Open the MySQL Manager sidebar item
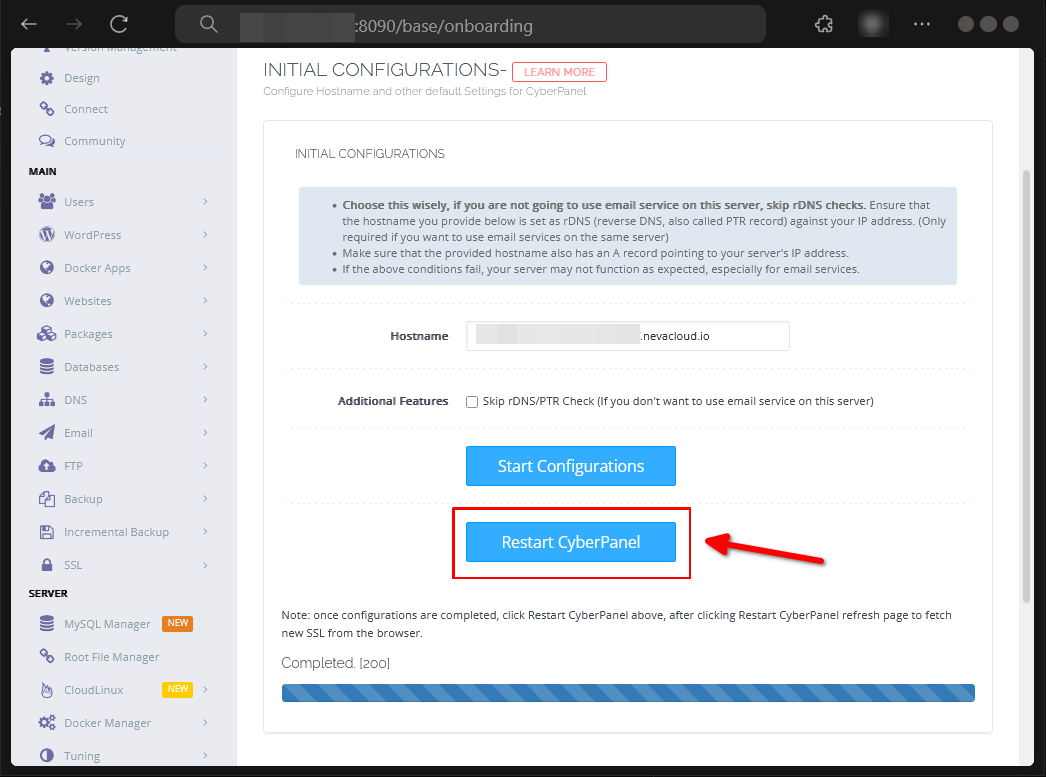The height and width of the screenshot is (777, 1046). pos(107,624)
